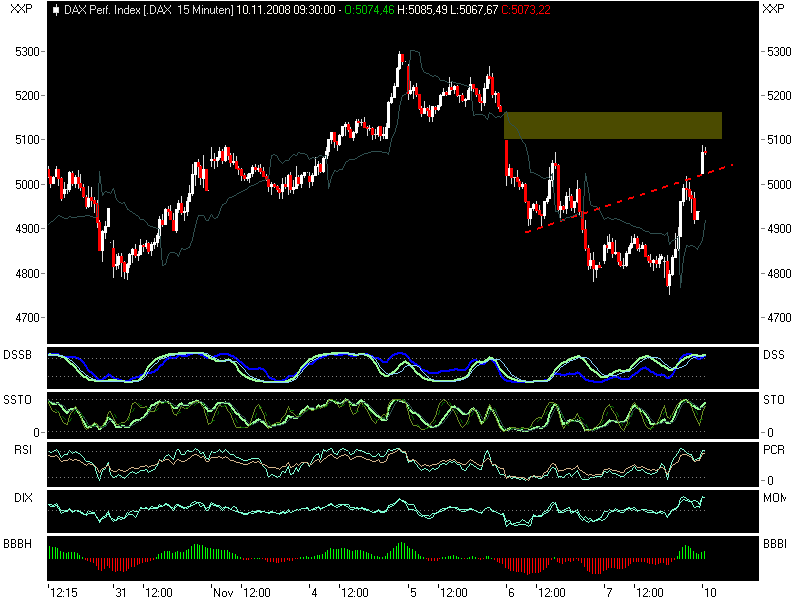Click the DIX indicator label
800x600 pixels.
coord(23,497)
